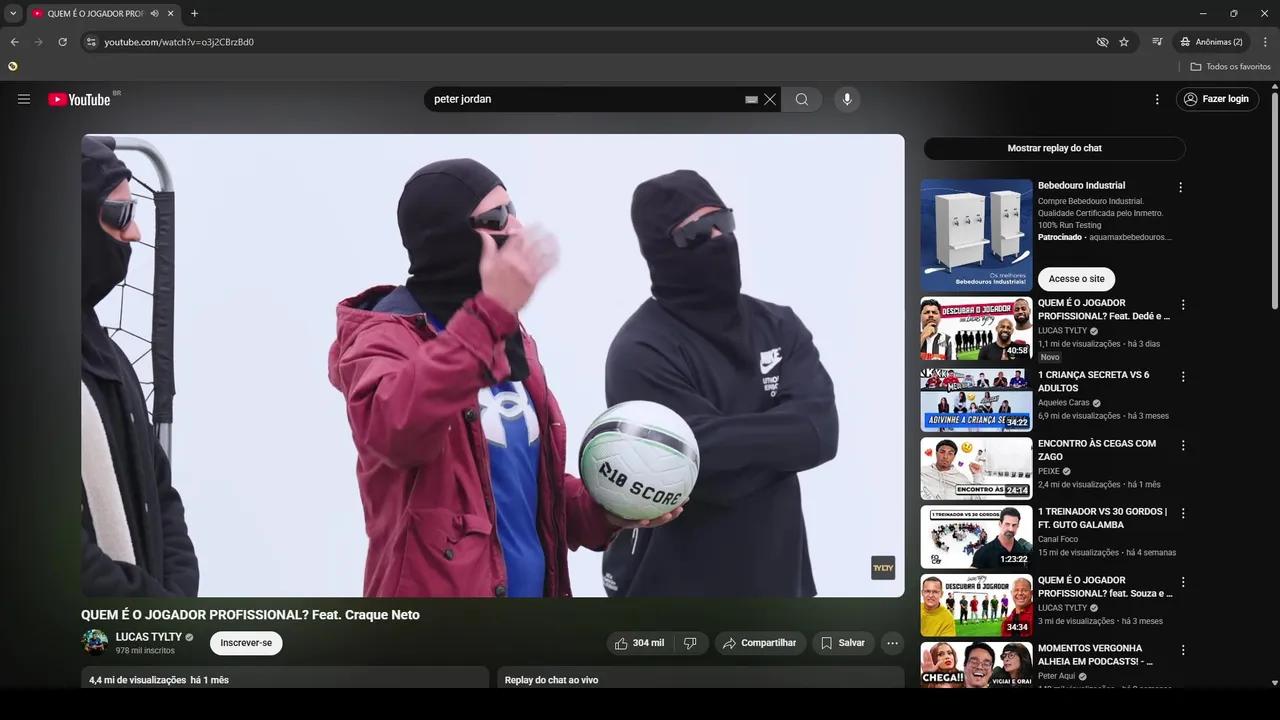Open options for feat. Souza video
The height and width of the screenshot is (720, 1280).
tap(1183, 582)
